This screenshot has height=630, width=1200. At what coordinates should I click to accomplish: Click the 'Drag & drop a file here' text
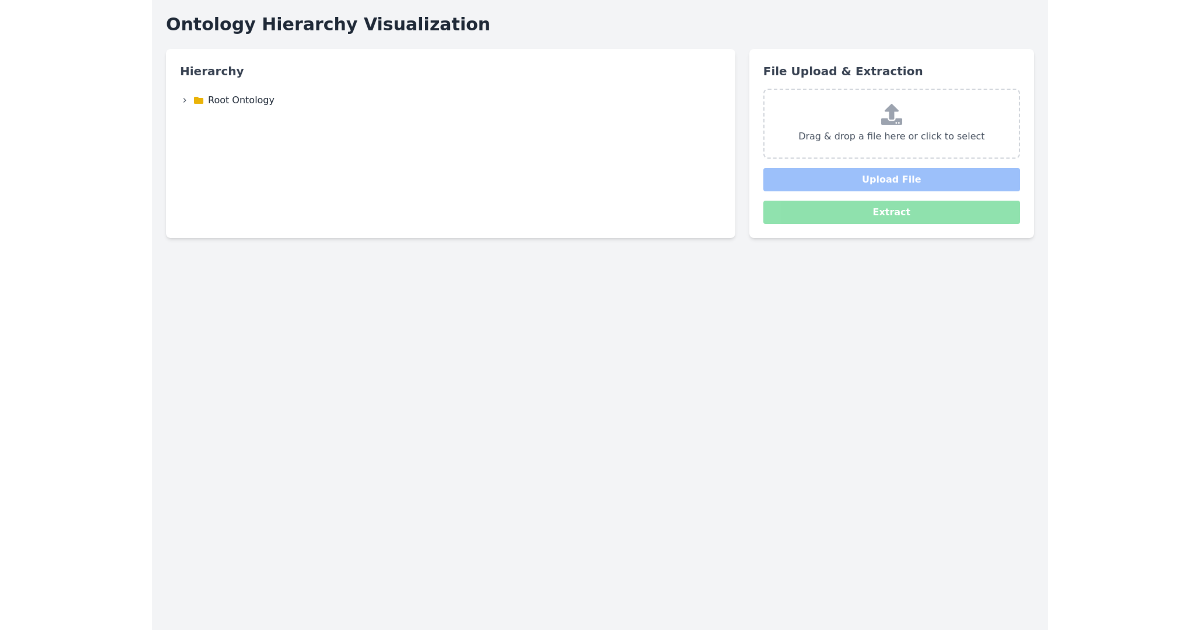pyautogui.click(x=891, y=136)
